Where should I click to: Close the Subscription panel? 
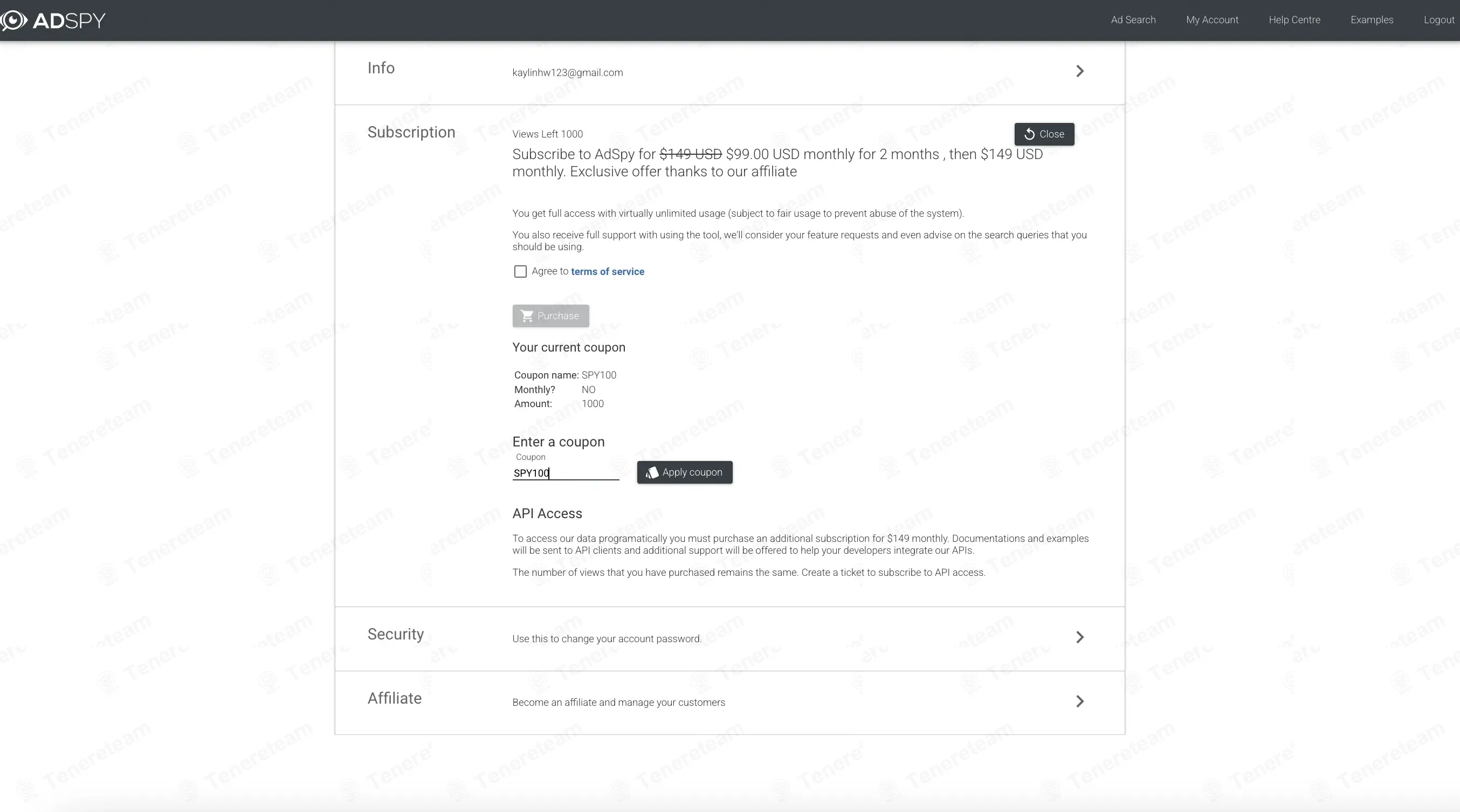point(1044,134)
